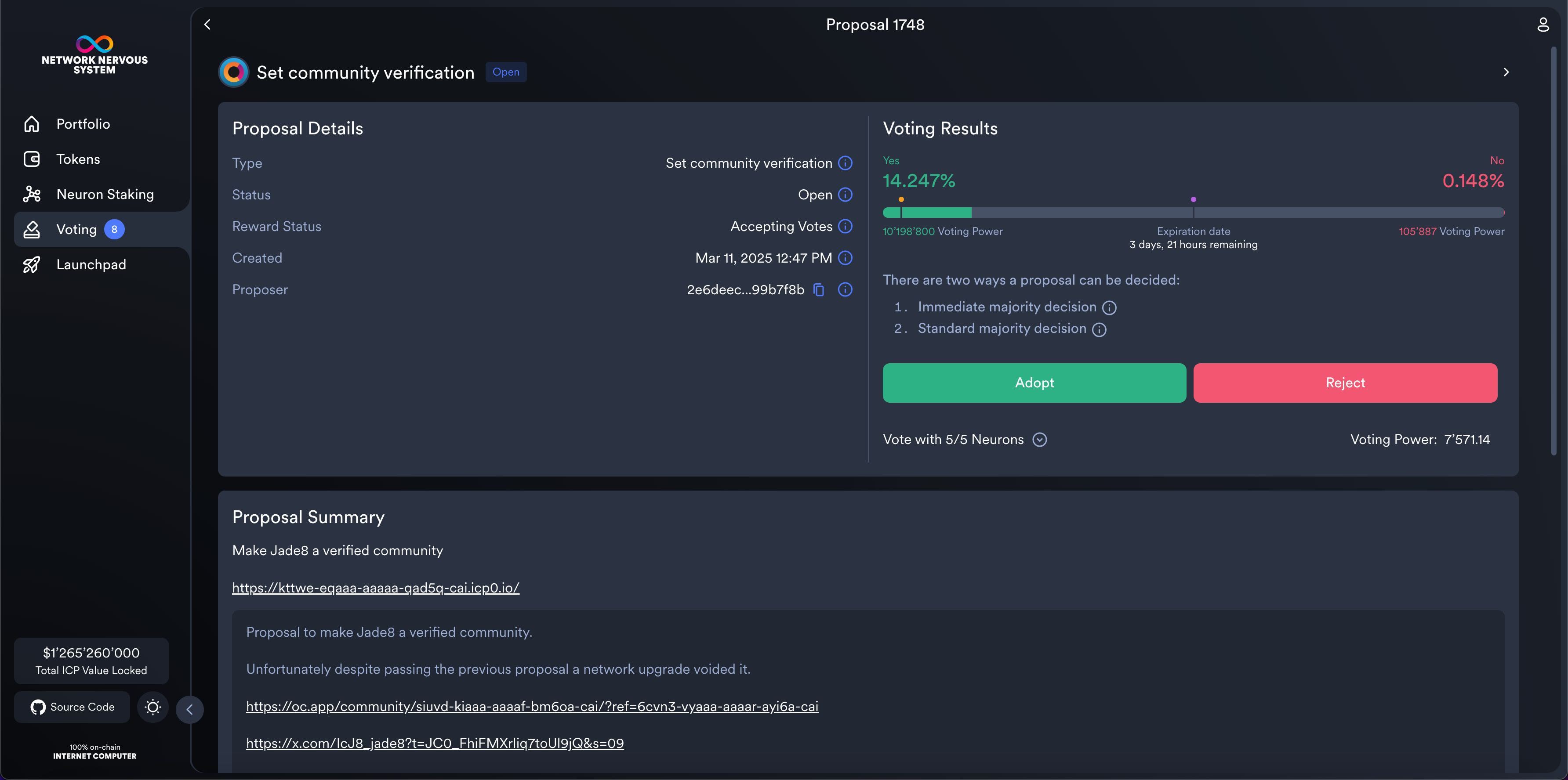Click the info icon next to Type
Viewport: 1568px width, 780px height.
845,163
